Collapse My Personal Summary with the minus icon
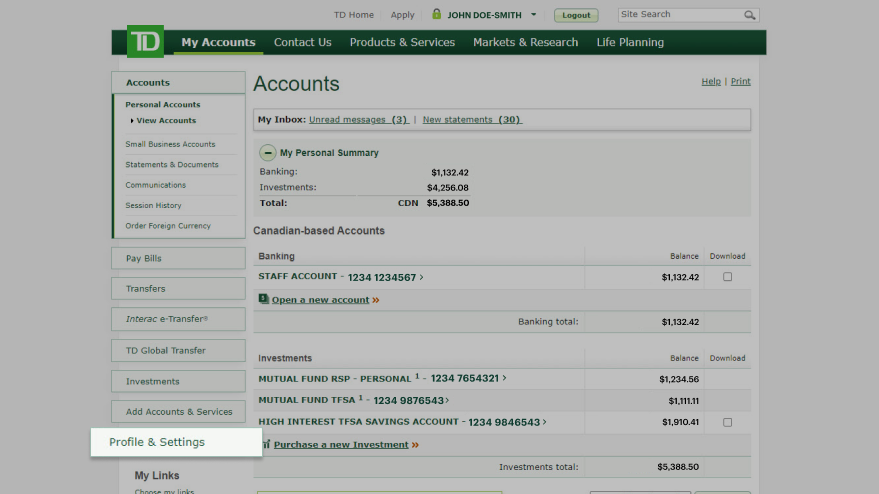Screen dimensions: 879x494 (267, 153)
